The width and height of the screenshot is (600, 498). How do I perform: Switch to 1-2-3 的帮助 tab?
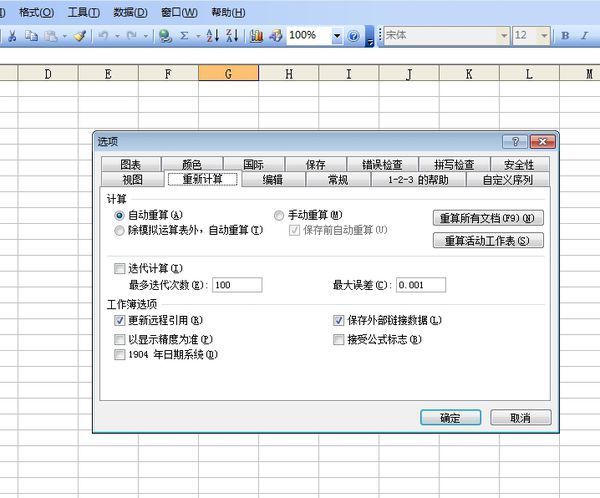point(418,179)
